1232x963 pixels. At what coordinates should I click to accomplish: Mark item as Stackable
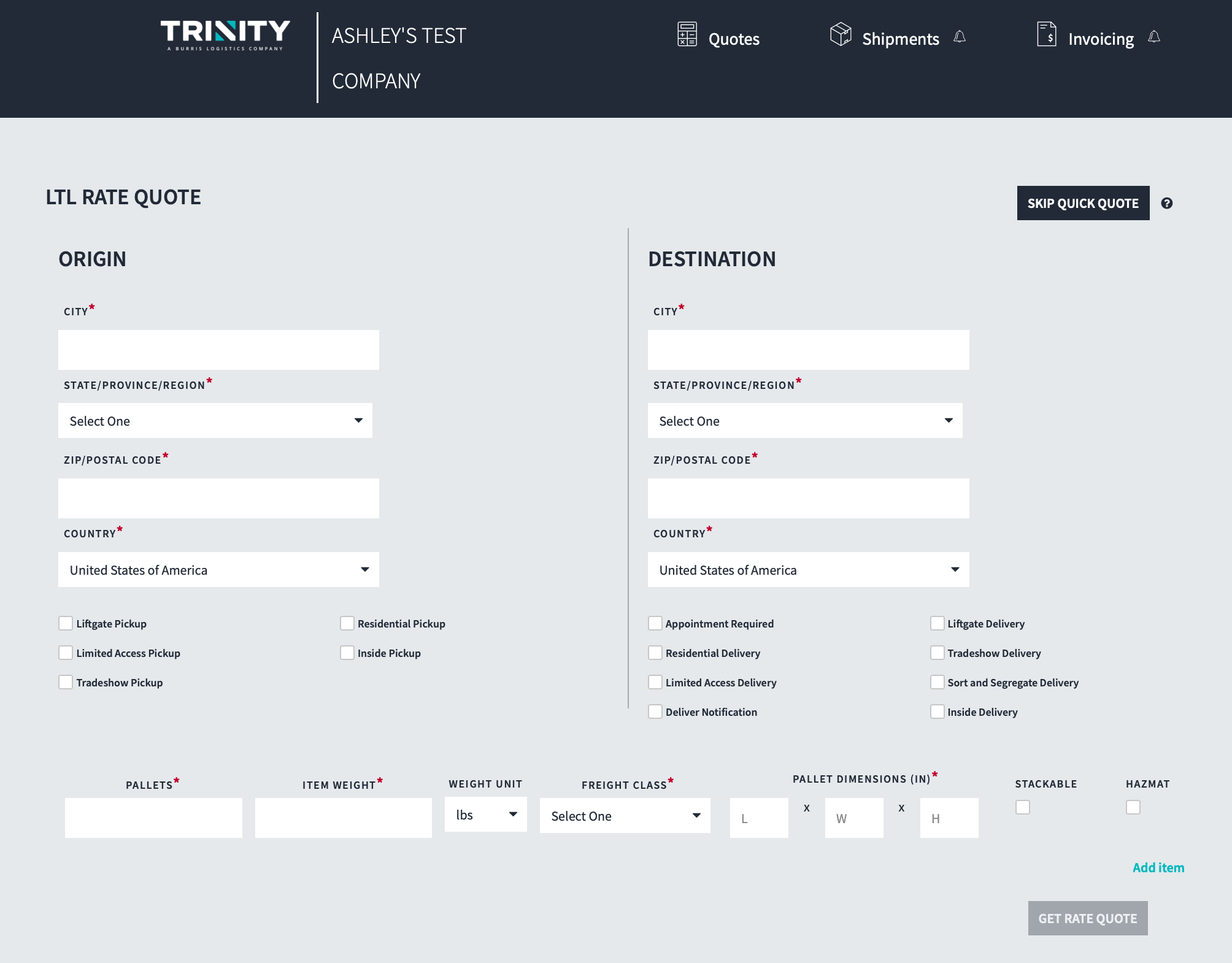(x=1023, y=808)
